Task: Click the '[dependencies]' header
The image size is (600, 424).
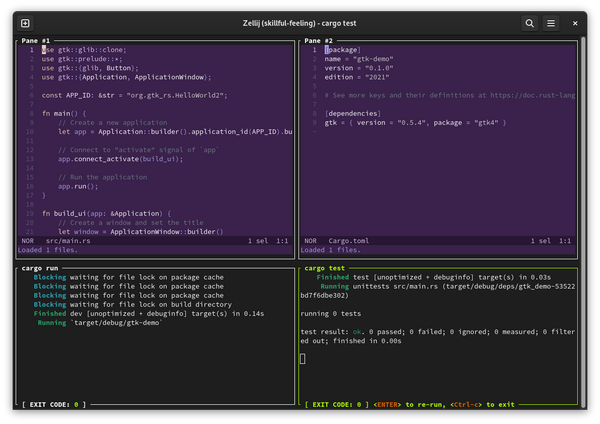Action: (x=353, y=114)
